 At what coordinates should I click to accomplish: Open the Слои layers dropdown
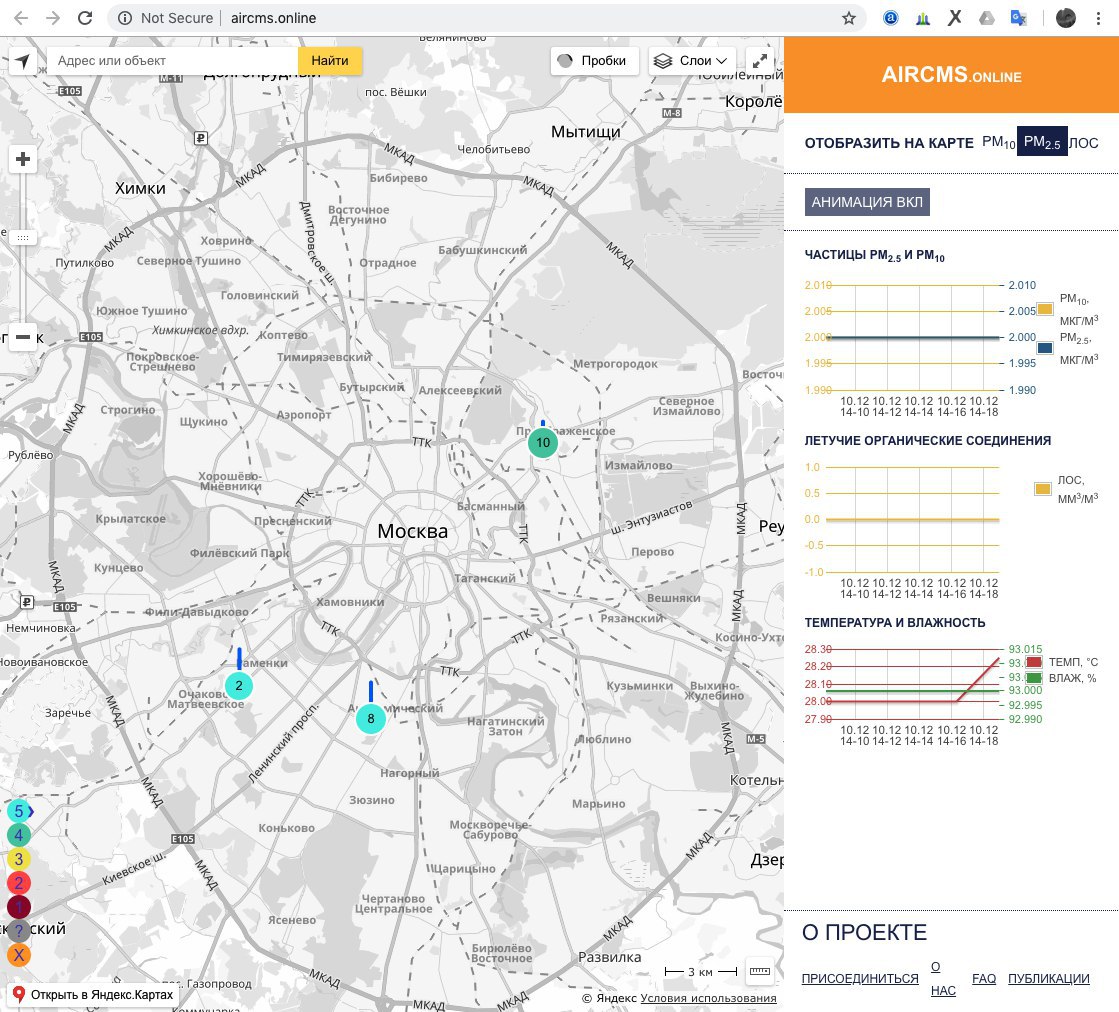click(692, 61)
